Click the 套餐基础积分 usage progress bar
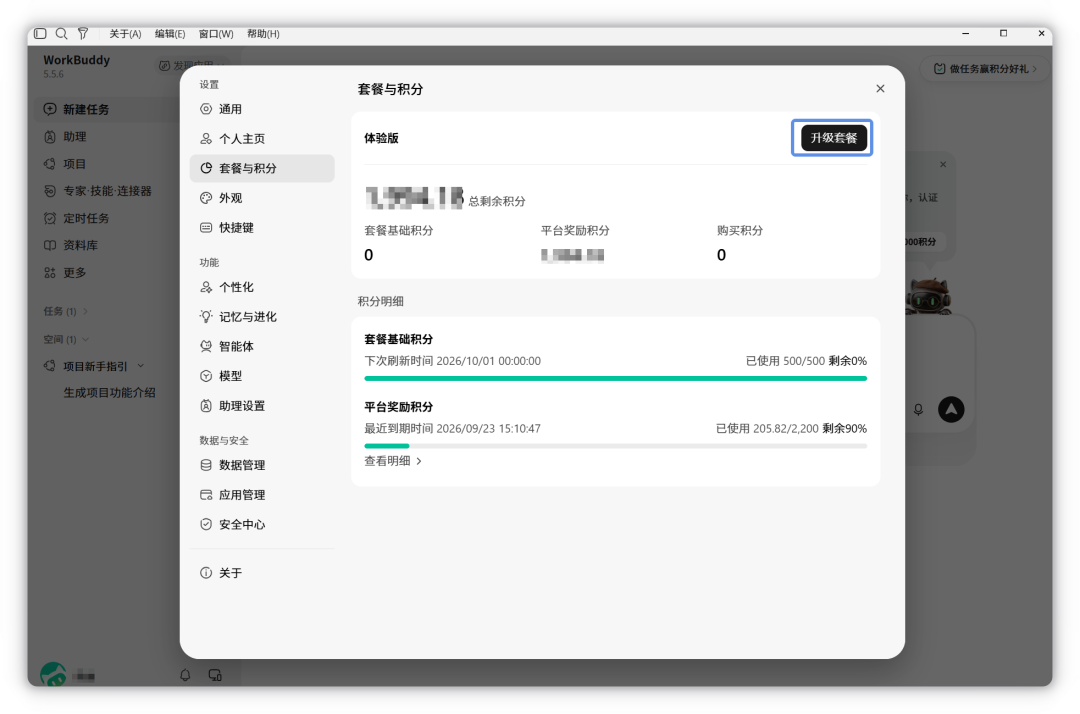The height and width of the screenshot is (714, 1080). [615, 378]
